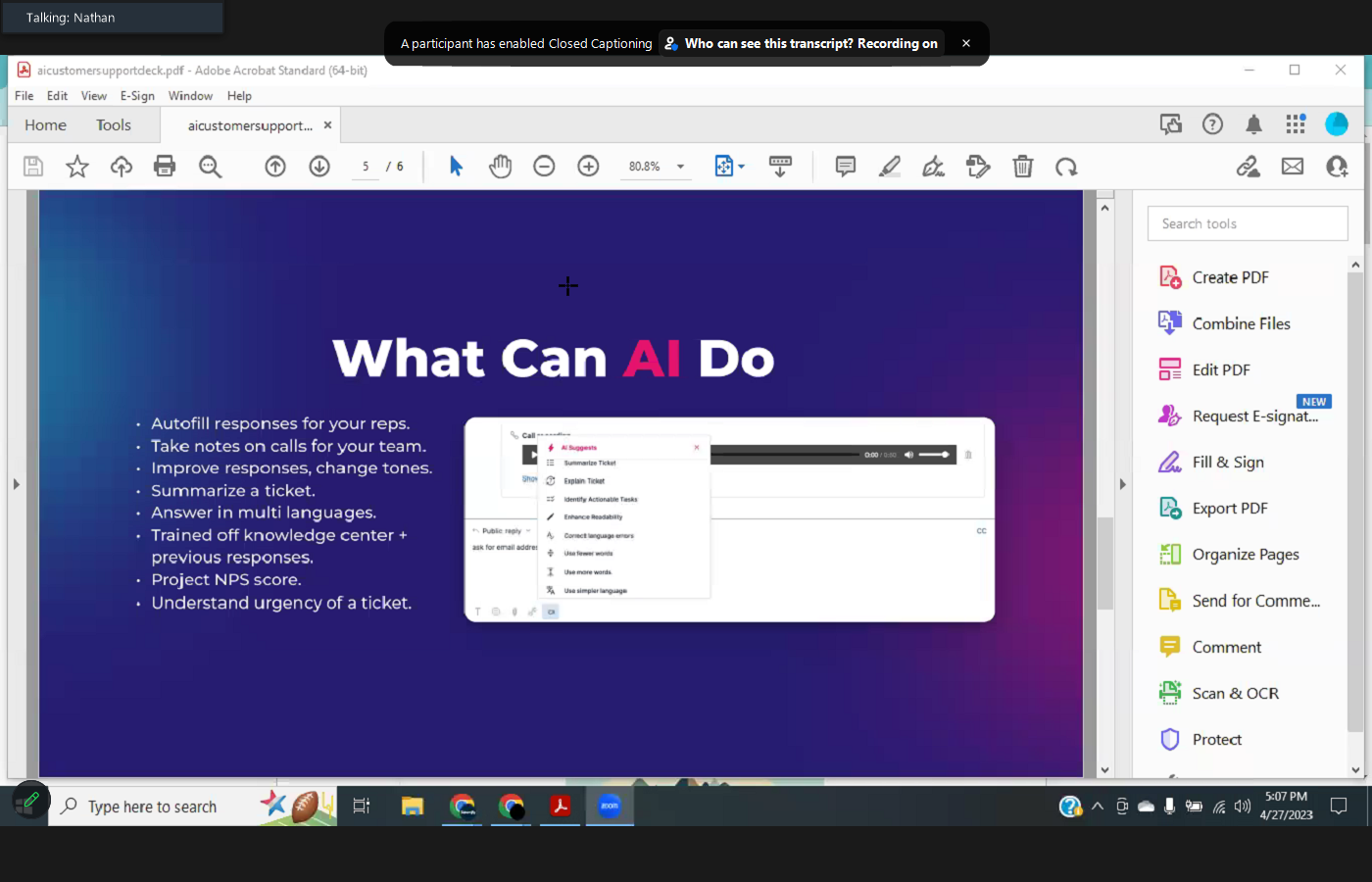The width and height of the screenshot is (1372, 882).
Task: Select the Highlight text pen tool
Action: click(x=889, y=167)
